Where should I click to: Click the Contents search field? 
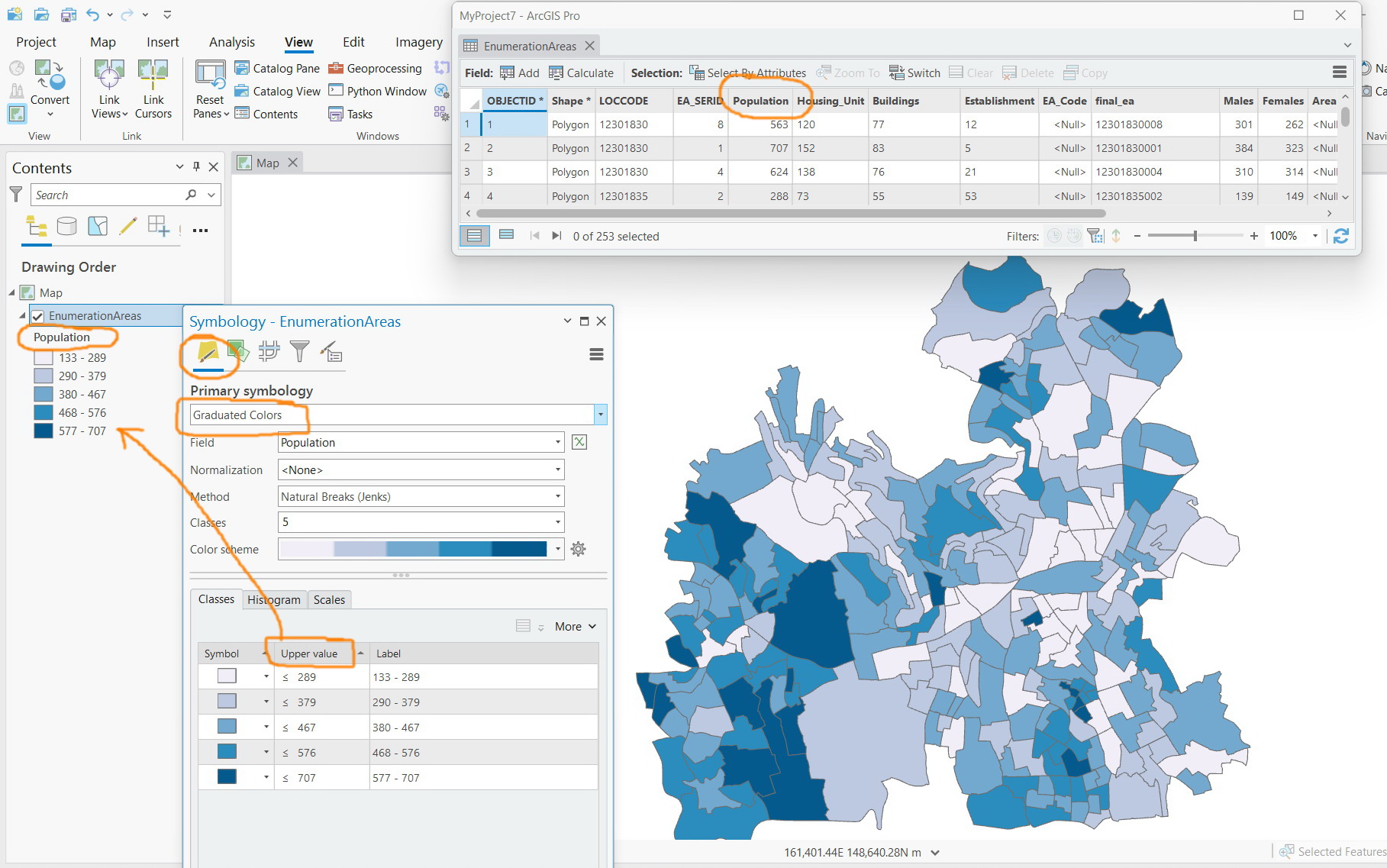point(107,195)
